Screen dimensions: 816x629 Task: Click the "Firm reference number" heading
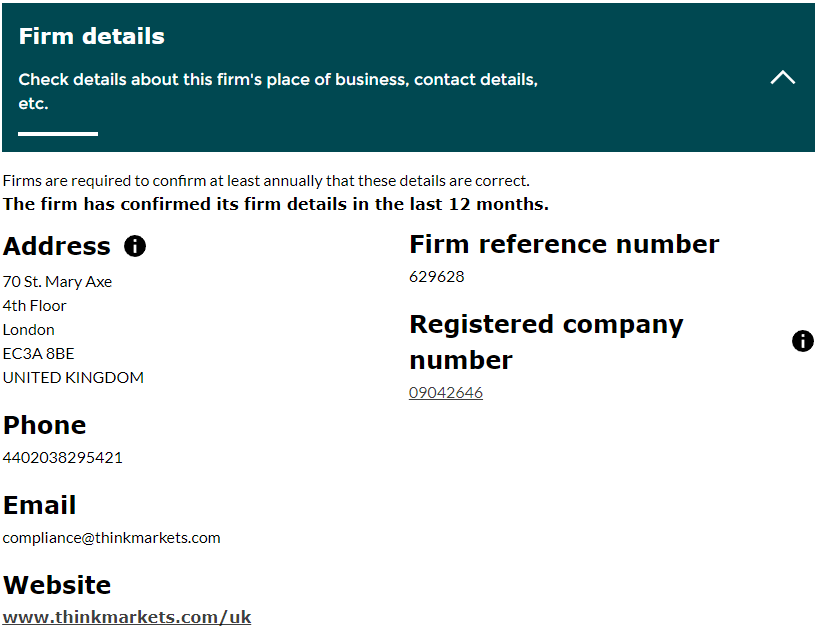(564, 245)
